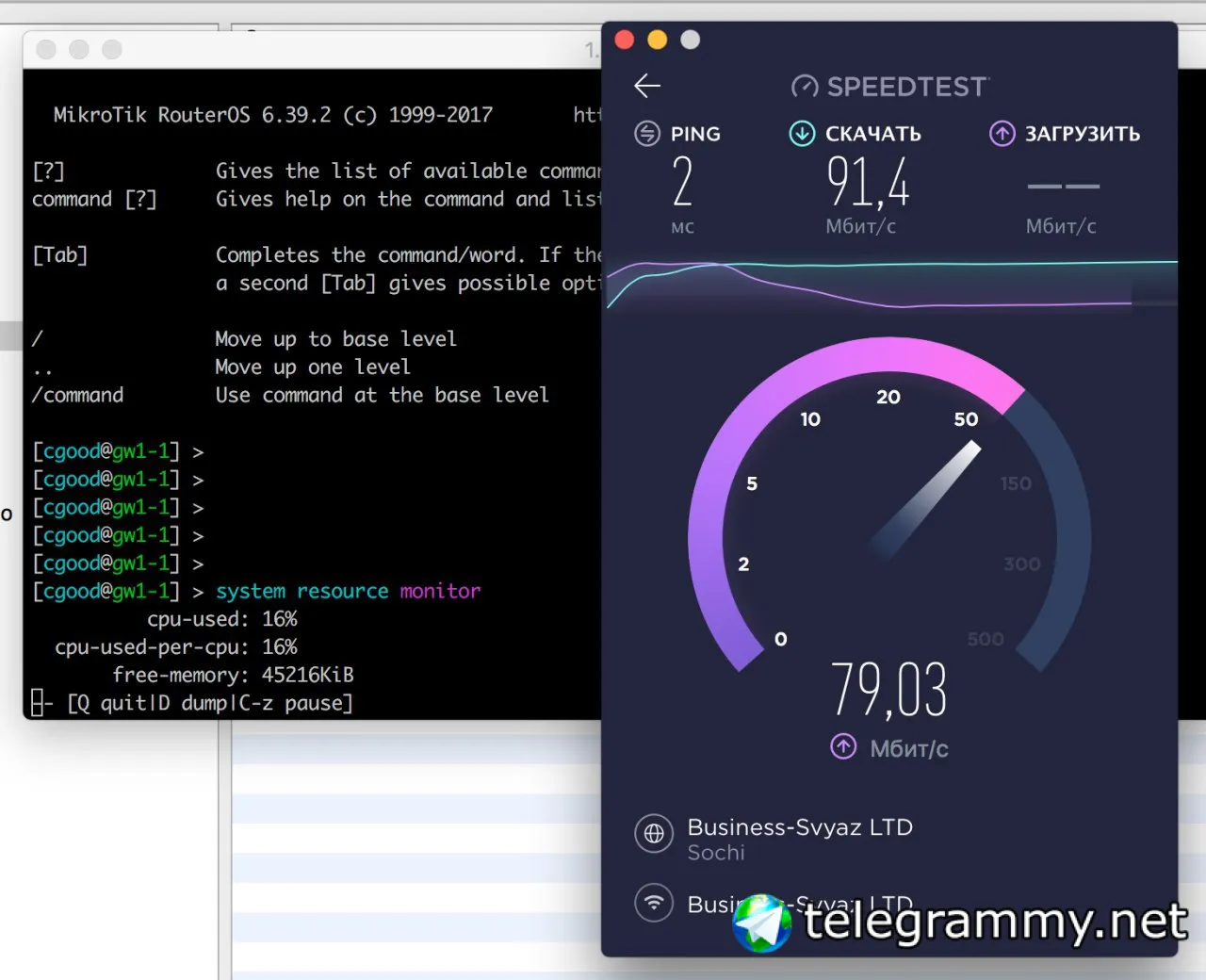
Task: Click the download arrow icon beside СКАЧАТЬ
Action: coord(802,134)
